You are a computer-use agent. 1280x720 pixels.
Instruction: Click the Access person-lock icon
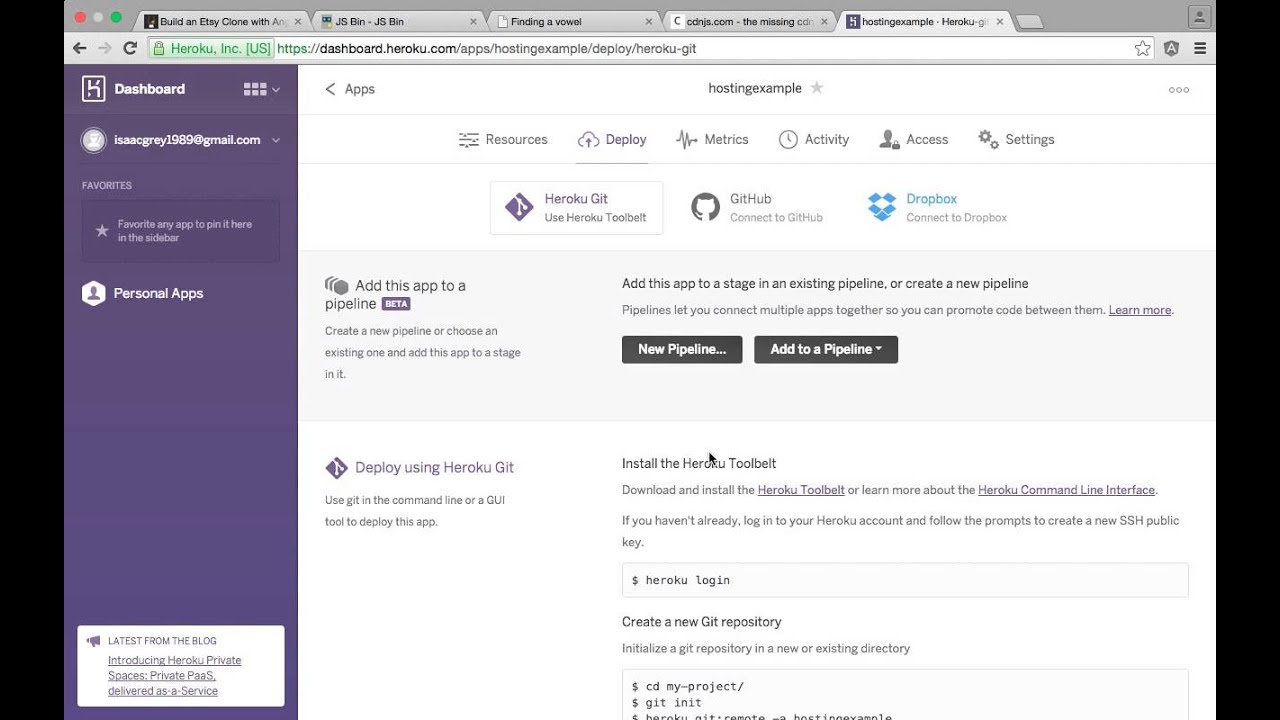coord(889,140)
